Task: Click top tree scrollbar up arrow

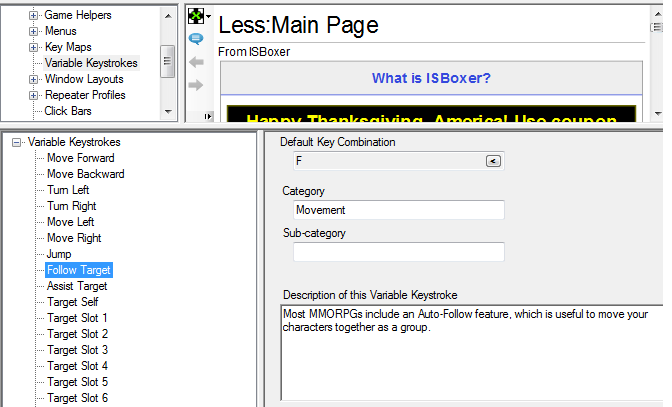Action: (168, 16)
